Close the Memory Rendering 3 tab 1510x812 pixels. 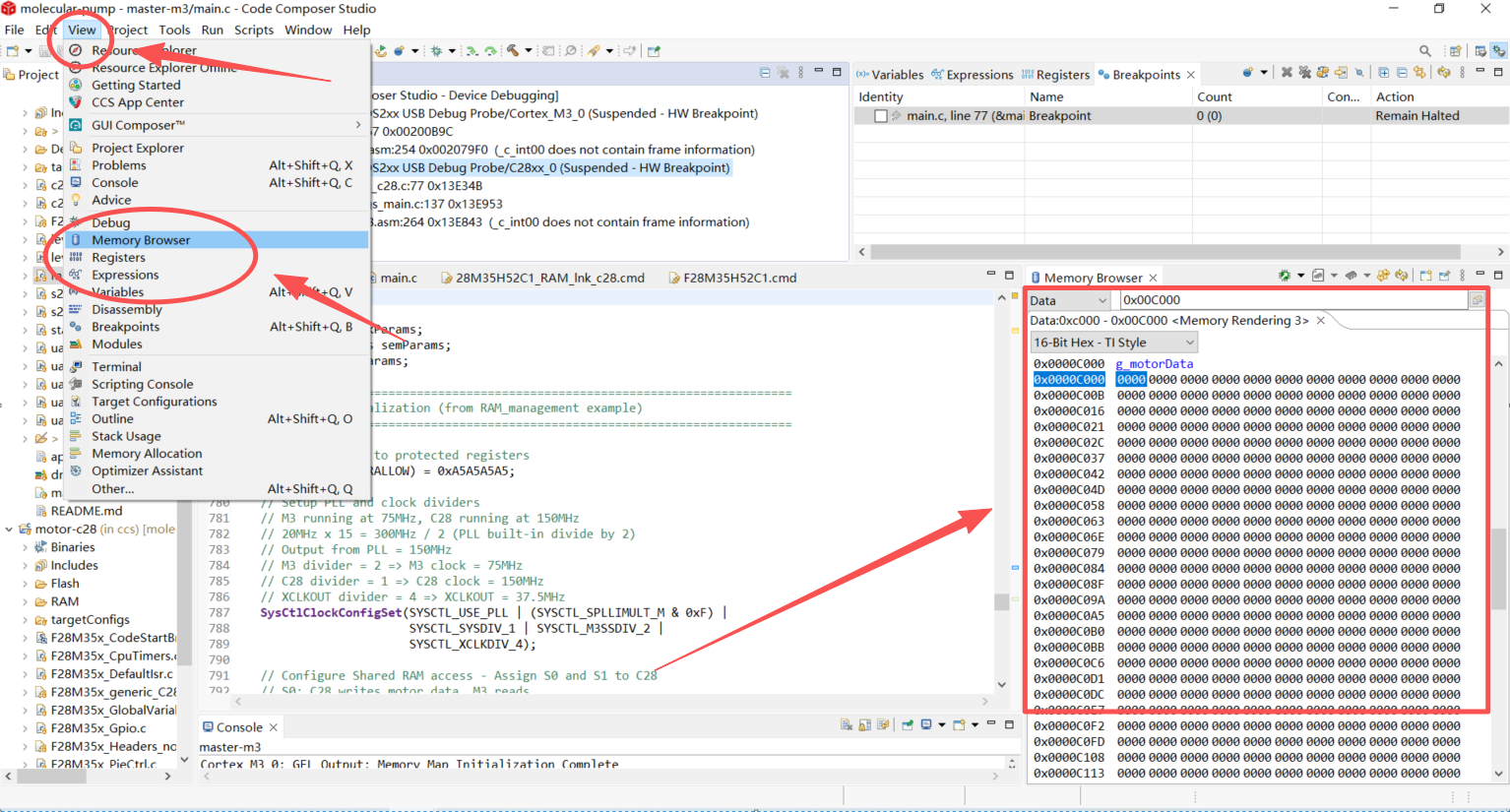(1321, 321)
